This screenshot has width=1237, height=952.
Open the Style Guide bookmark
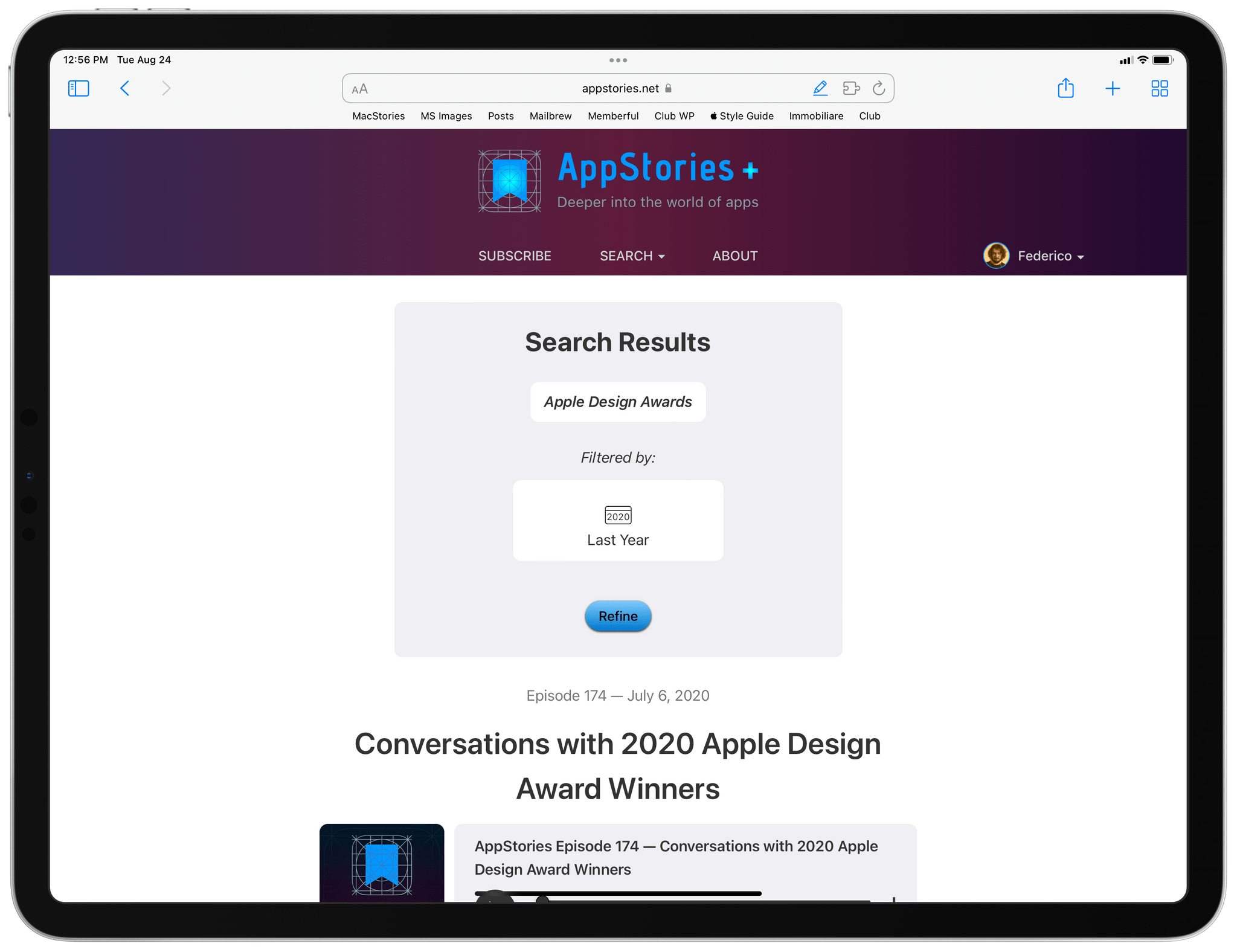coord(742,116)
